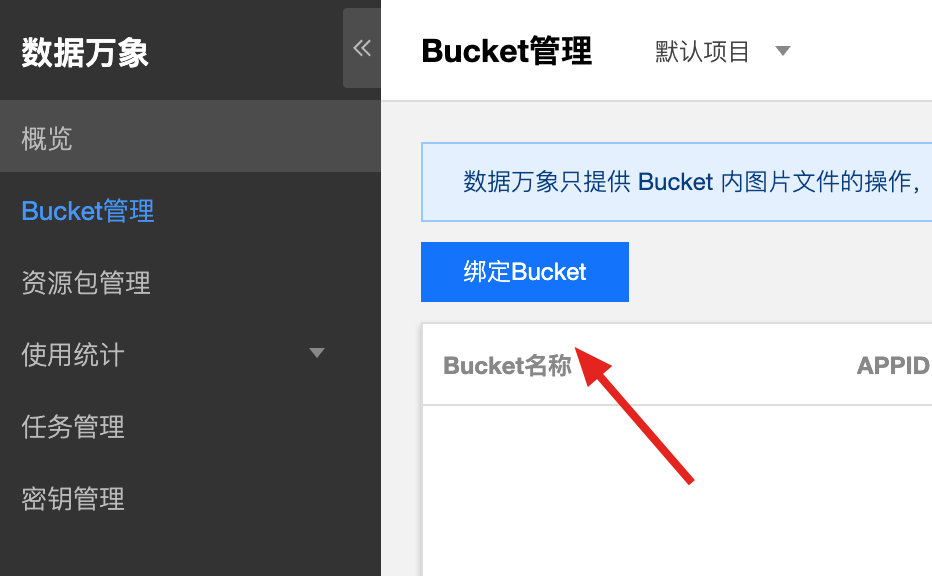Click the Bucket名称 column header
932x576 pixels.
pyautogui.click(x=507, y=366)
